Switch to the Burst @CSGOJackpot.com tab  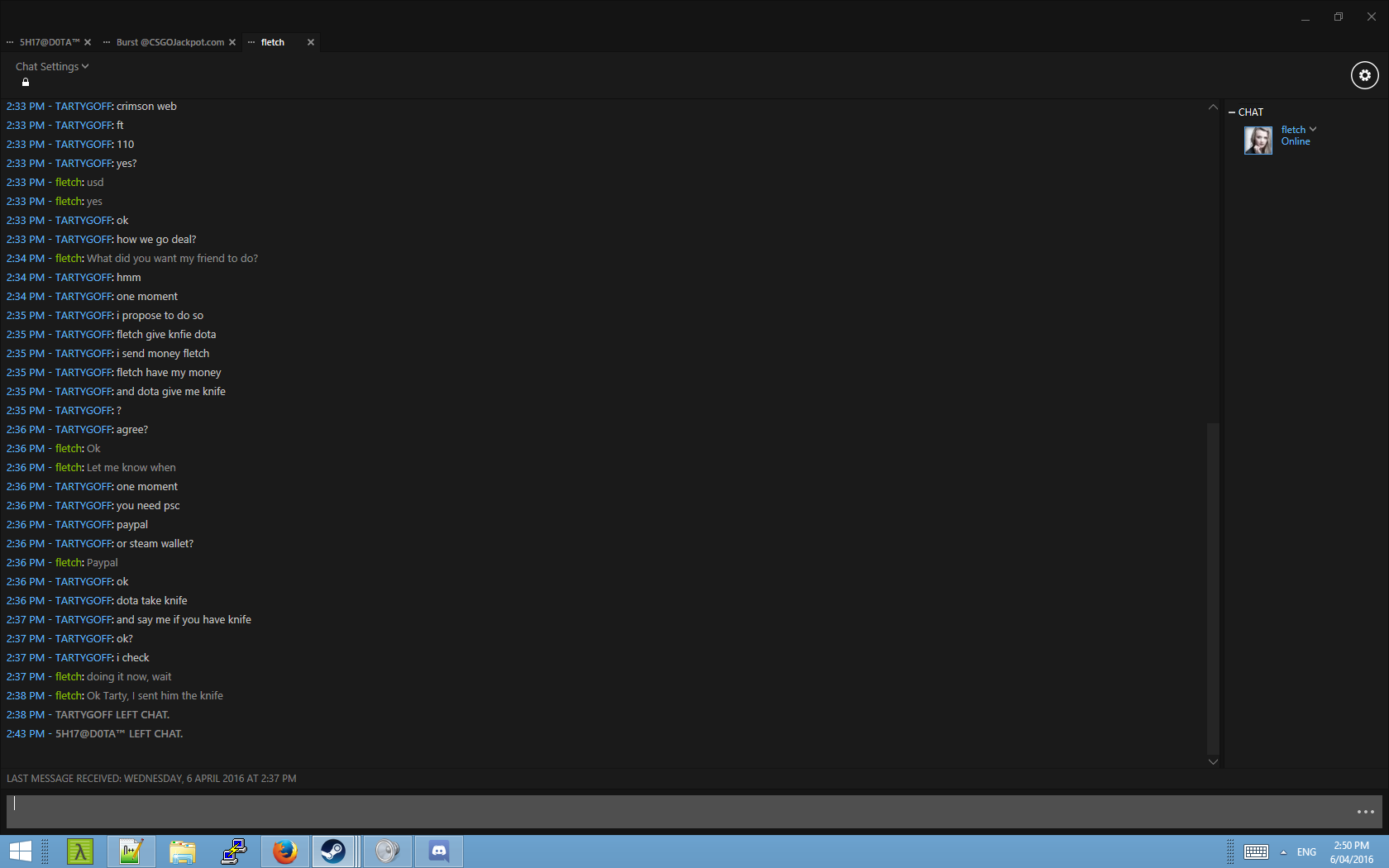point(169,42)
